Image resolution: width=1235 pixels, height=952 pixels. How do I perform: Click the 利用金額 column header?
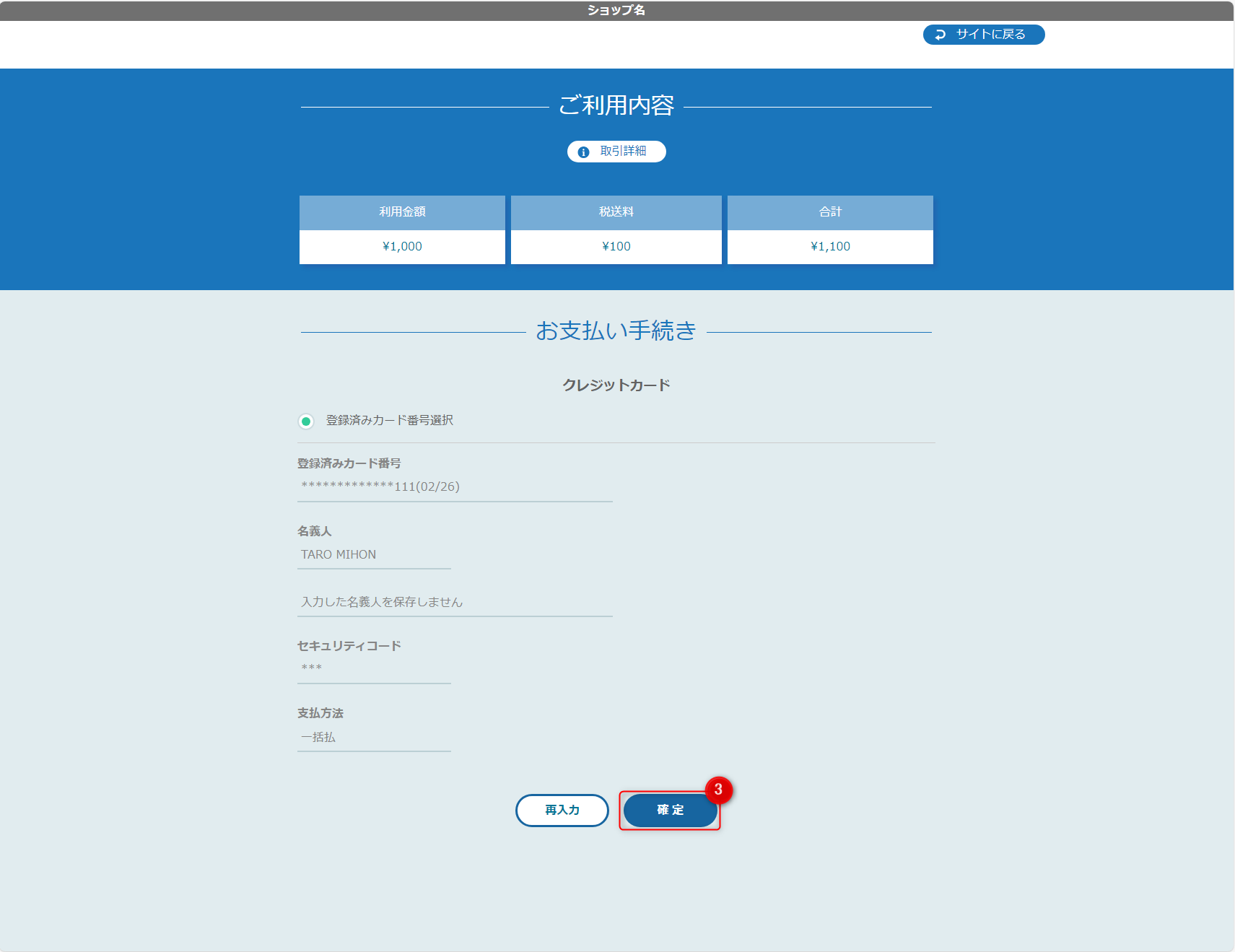[x=401, y=212]
